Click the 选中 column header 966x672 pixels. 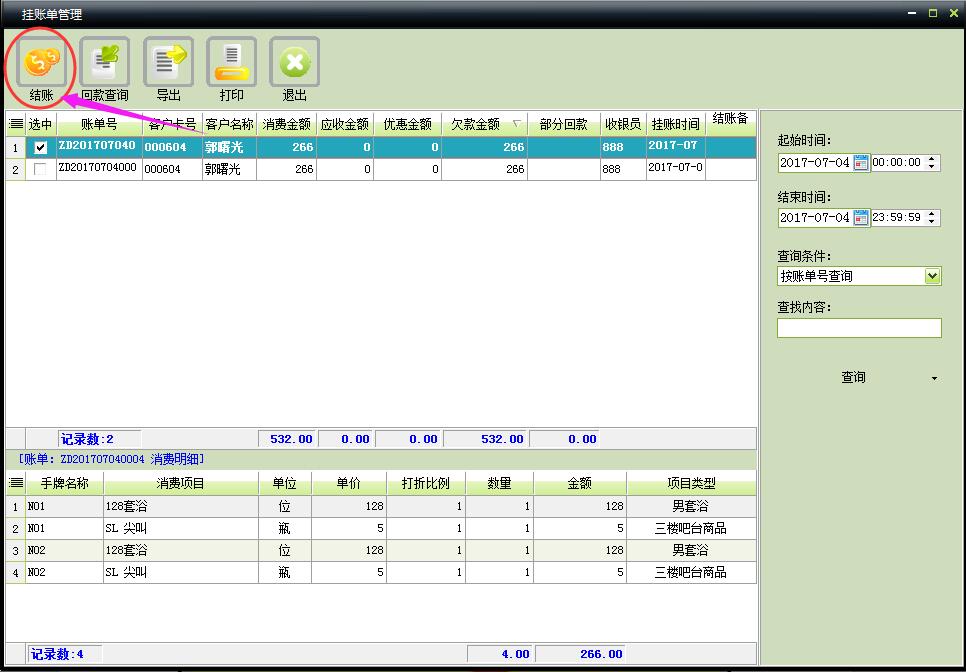41,124
